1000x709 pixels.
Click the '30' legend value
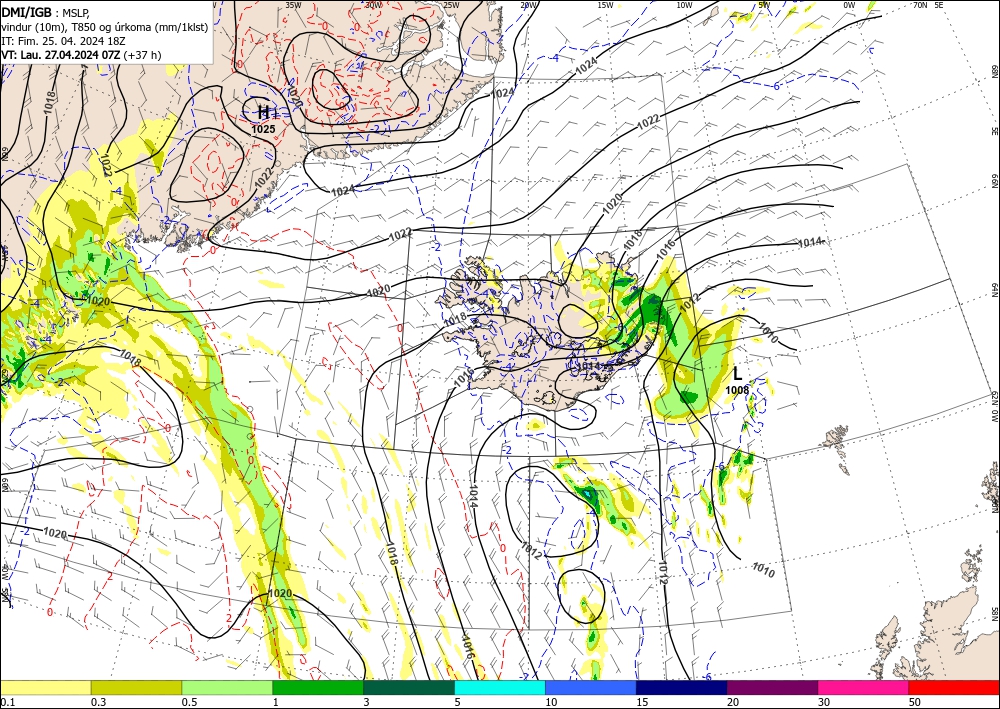click(x=824, y=702)
